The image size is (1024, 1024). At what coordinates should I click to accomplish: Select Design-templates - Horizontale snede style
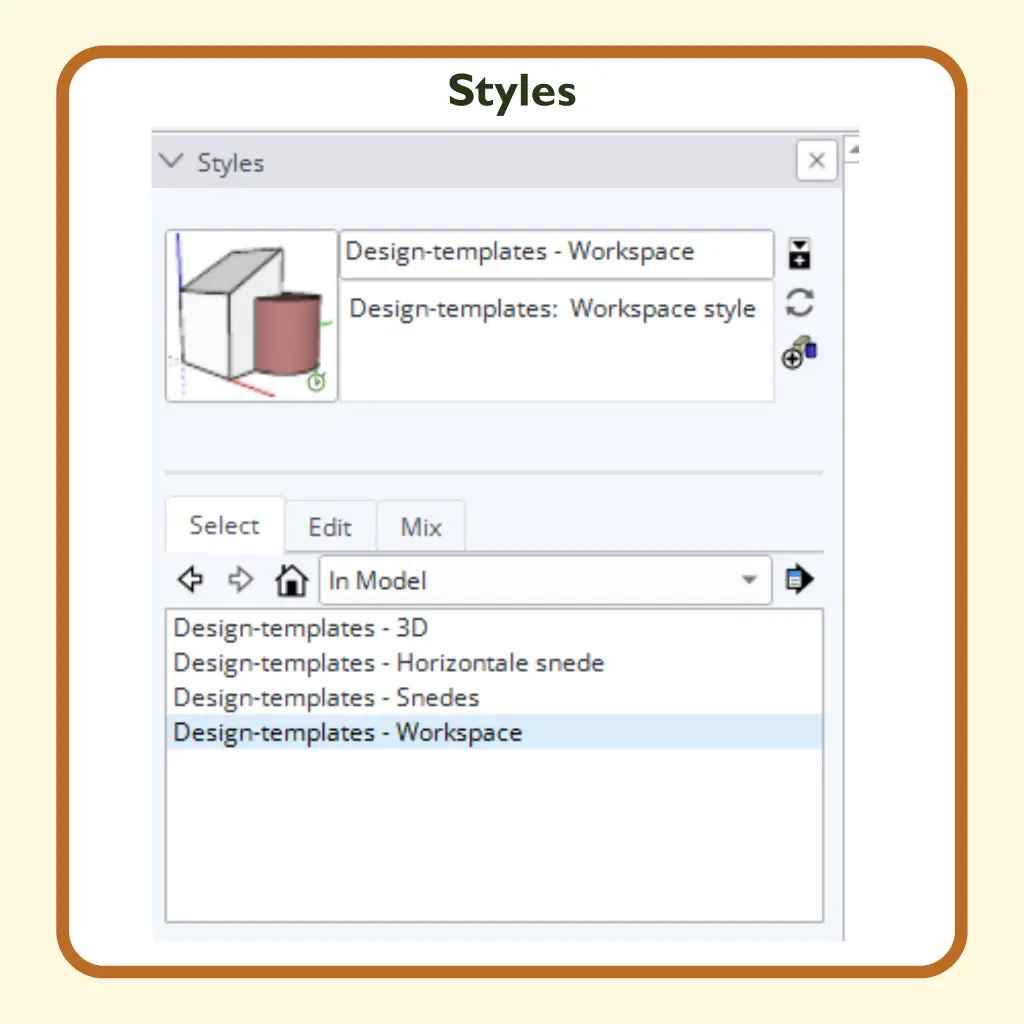click(x=494, y=662)
